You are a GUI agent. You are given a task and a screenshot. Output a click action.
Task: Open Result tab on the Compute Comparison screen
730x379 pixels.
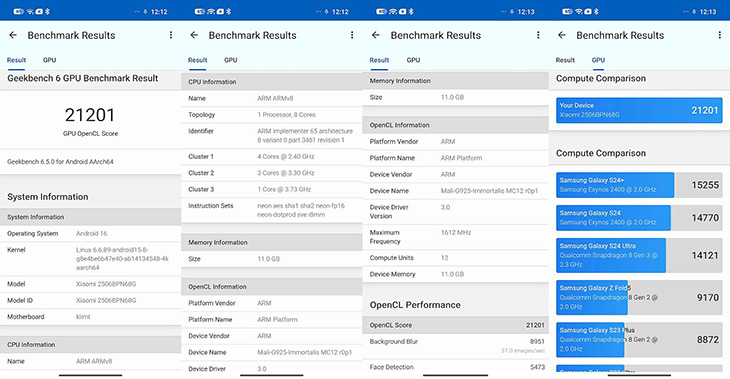pyautogui.click(x=565, y=60)
